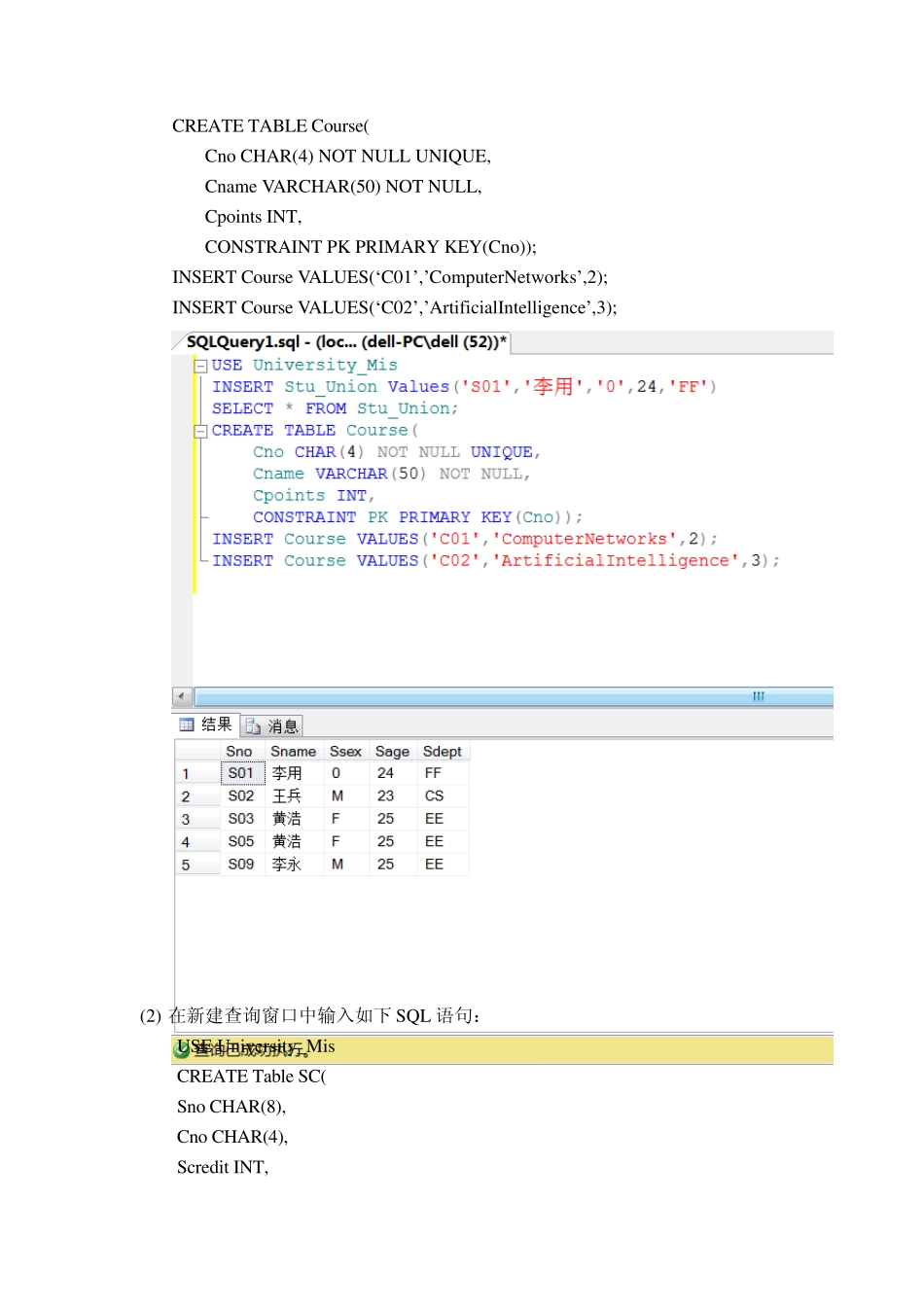Select the SQLQuery1.sql editor tab
Image resolution: width=924 pixels, height=1307 pixels.
tap(345, 342)
